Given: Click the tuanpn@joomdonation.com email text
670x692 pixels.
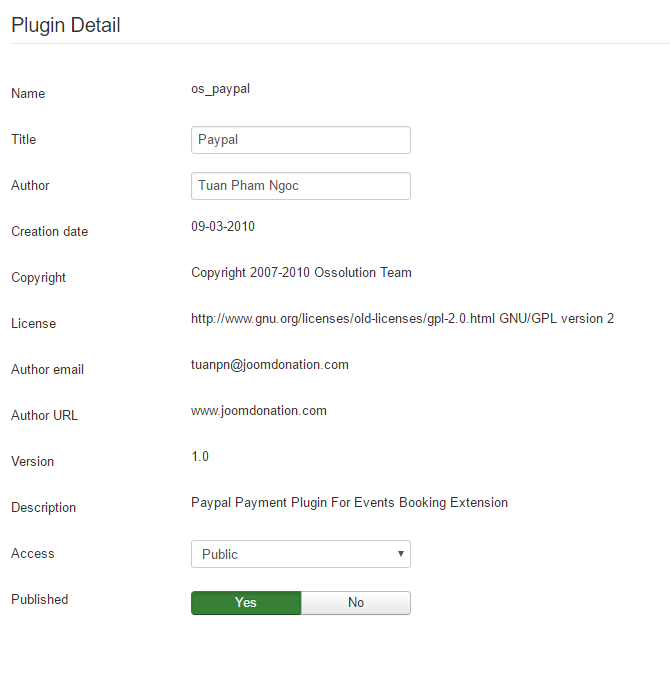Looking at the screenshot, I should click(x=270, y=365).
